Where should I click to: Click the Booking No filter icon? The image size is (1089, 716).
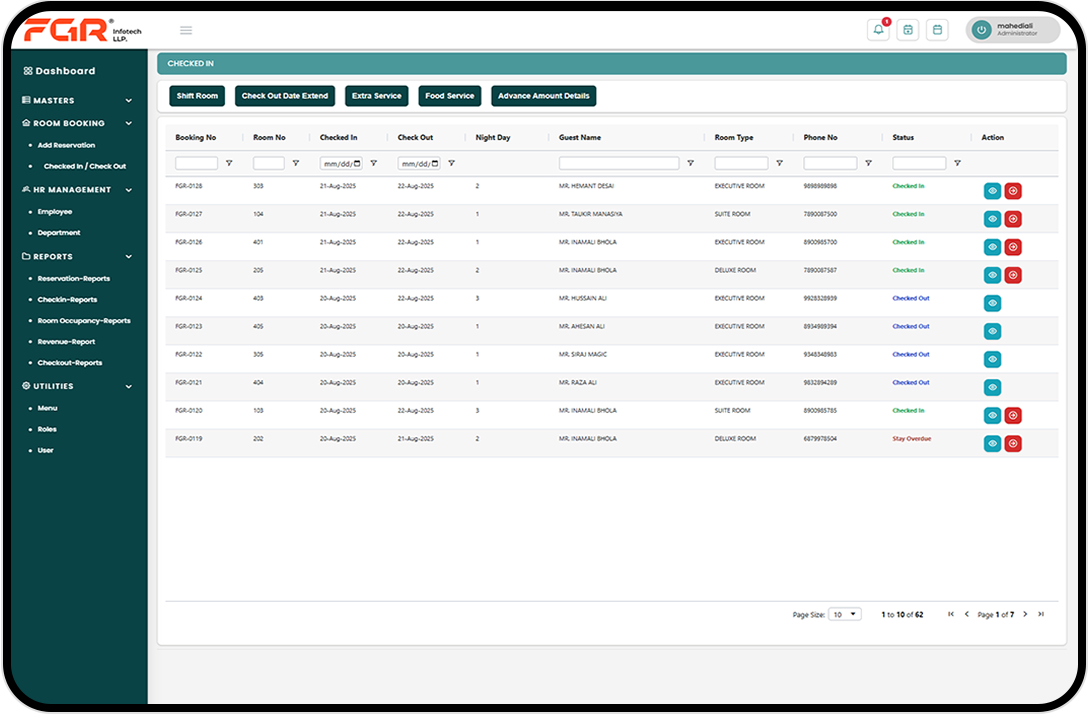(229, 163)
